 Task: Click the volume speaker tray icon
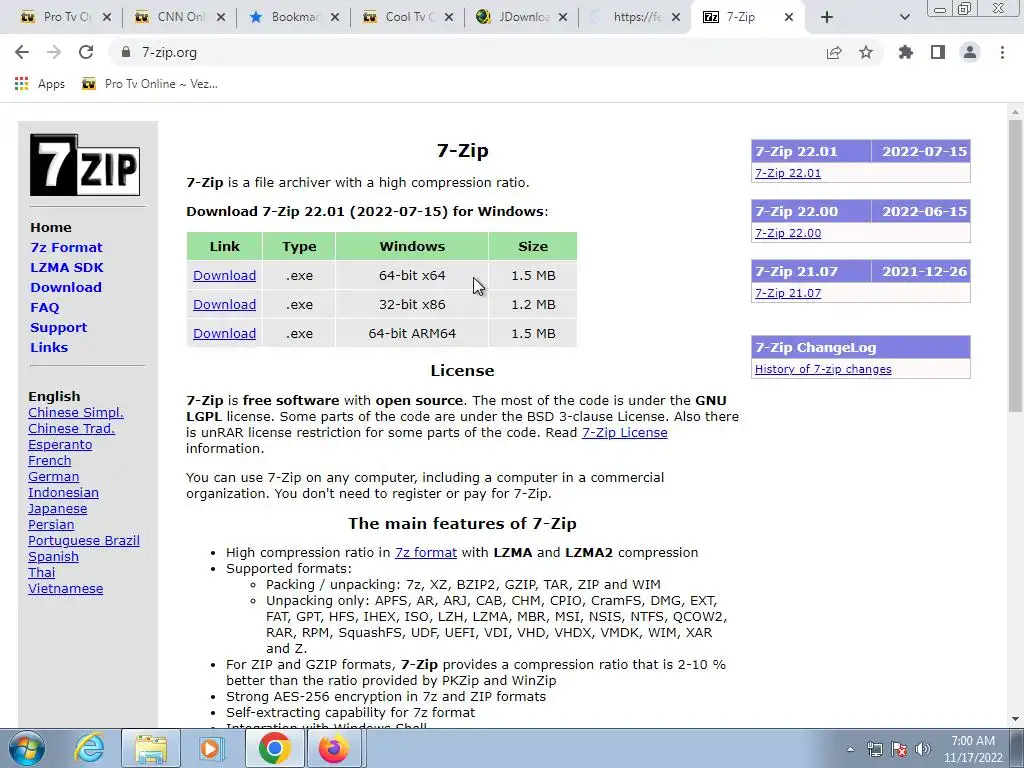tap(923, 749)
